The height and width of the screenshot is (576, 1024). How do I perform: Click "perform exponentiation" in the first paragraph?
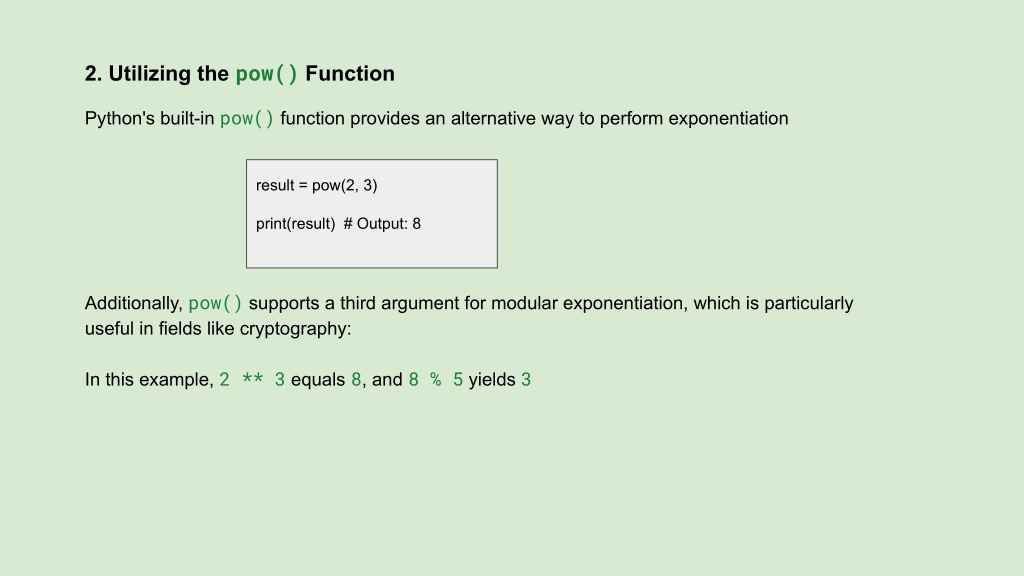(694, 118)
